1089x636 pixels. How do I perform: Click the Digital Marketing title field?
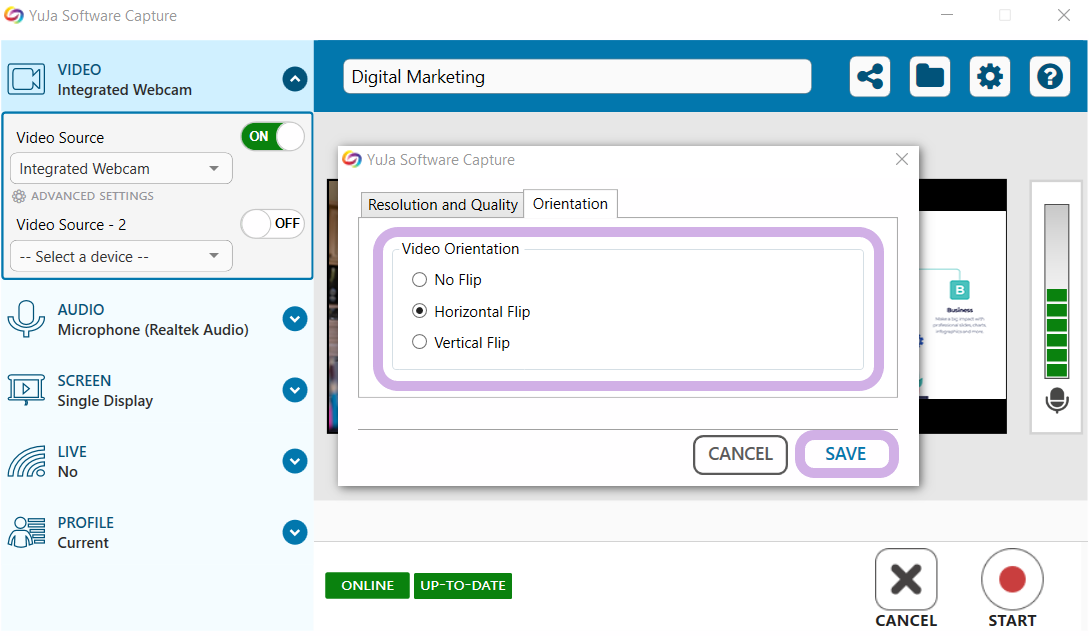coord(576,77)
